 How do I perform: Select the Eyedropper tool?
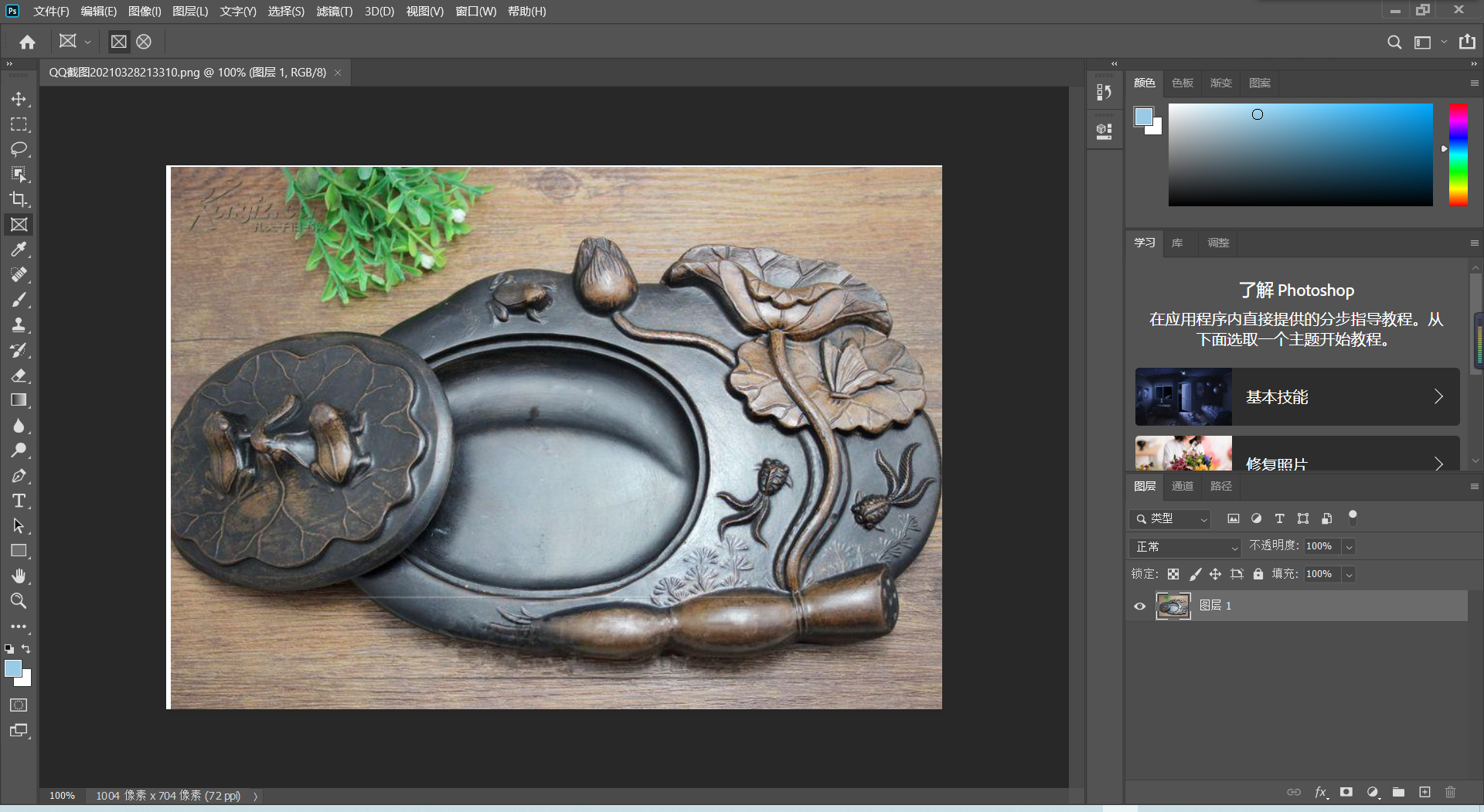coord(19,250)
